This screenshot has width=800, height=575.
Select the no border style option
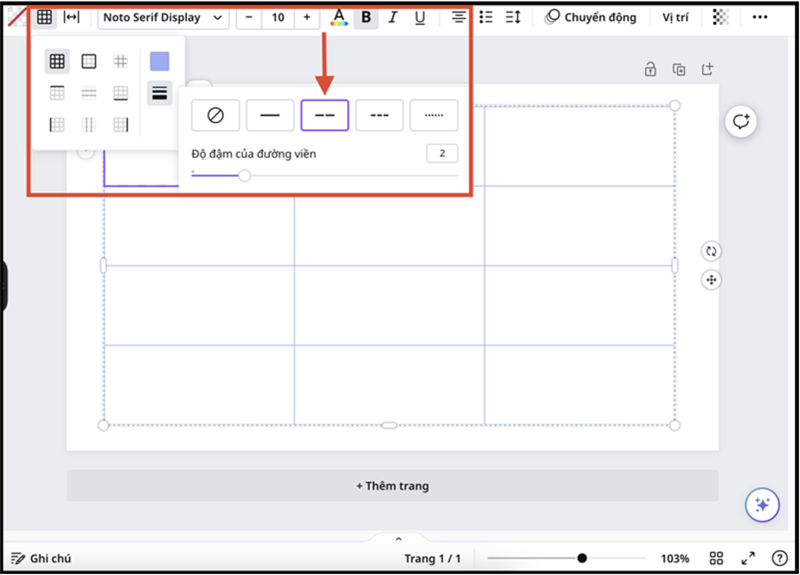pyautogui.click(x=215, y=115)
